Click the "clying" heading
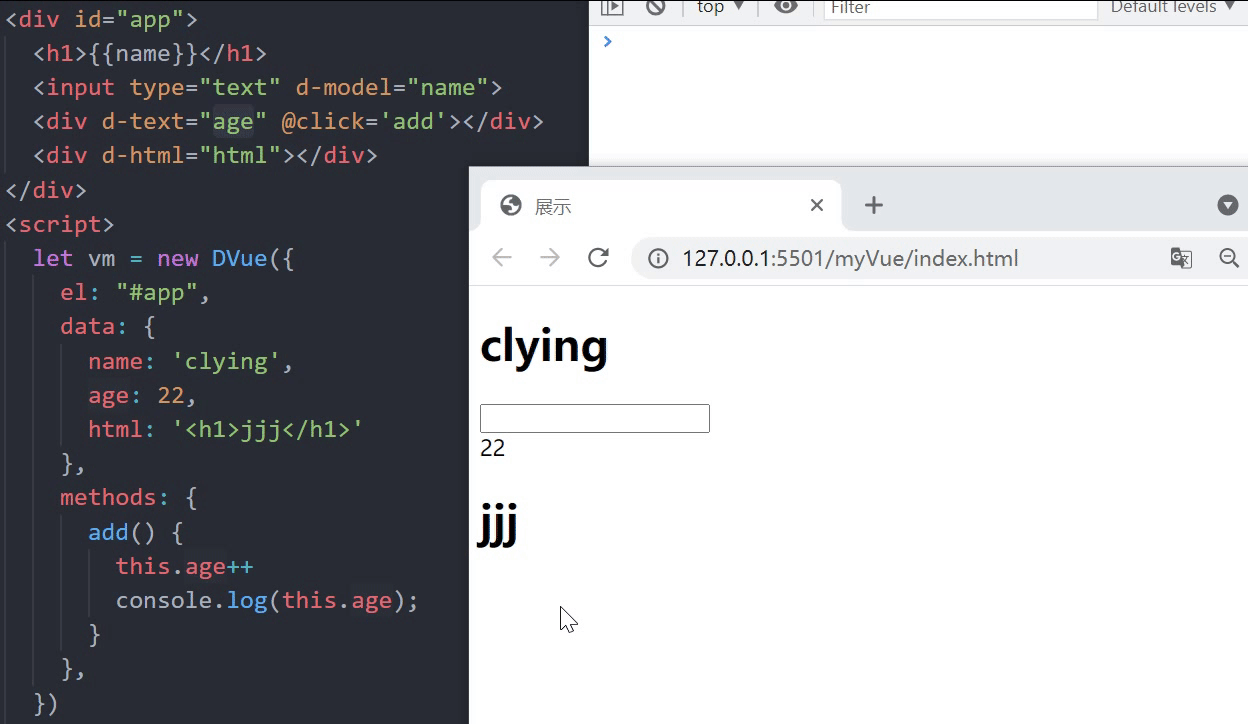The image size is (1248, 724). (543, 345)
